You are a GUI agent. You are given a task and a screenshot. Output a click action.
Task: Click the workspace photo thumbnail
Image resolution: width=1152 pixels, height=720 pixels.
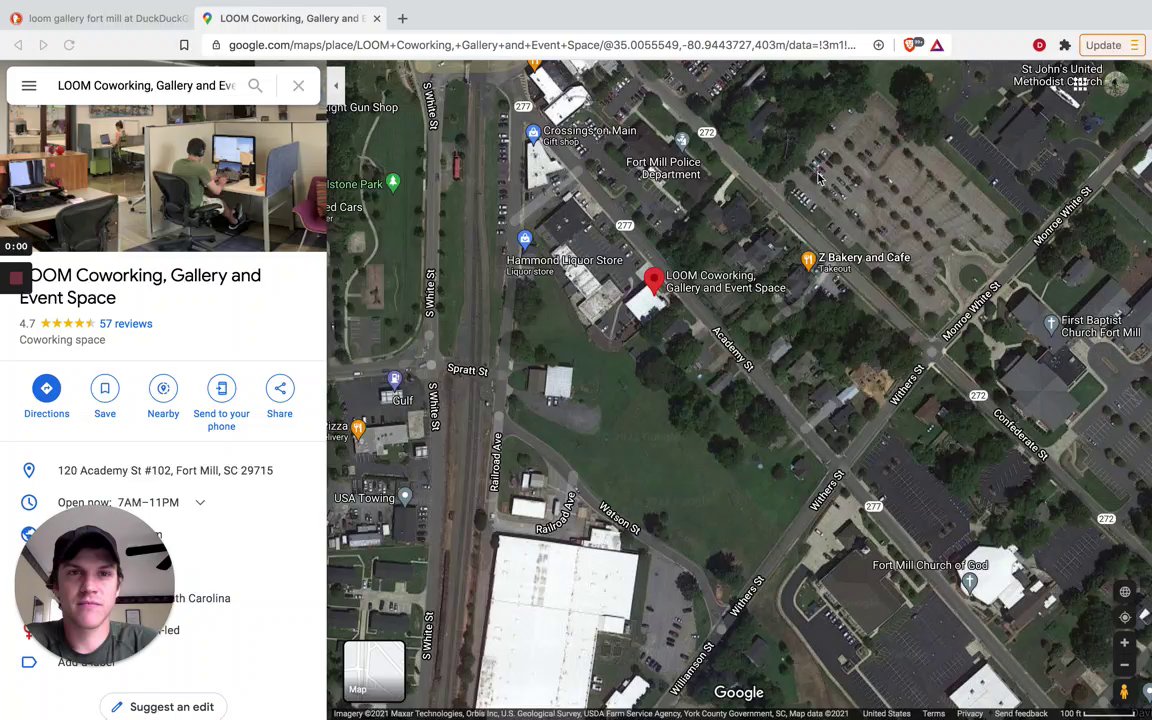(x=163, y=178)
